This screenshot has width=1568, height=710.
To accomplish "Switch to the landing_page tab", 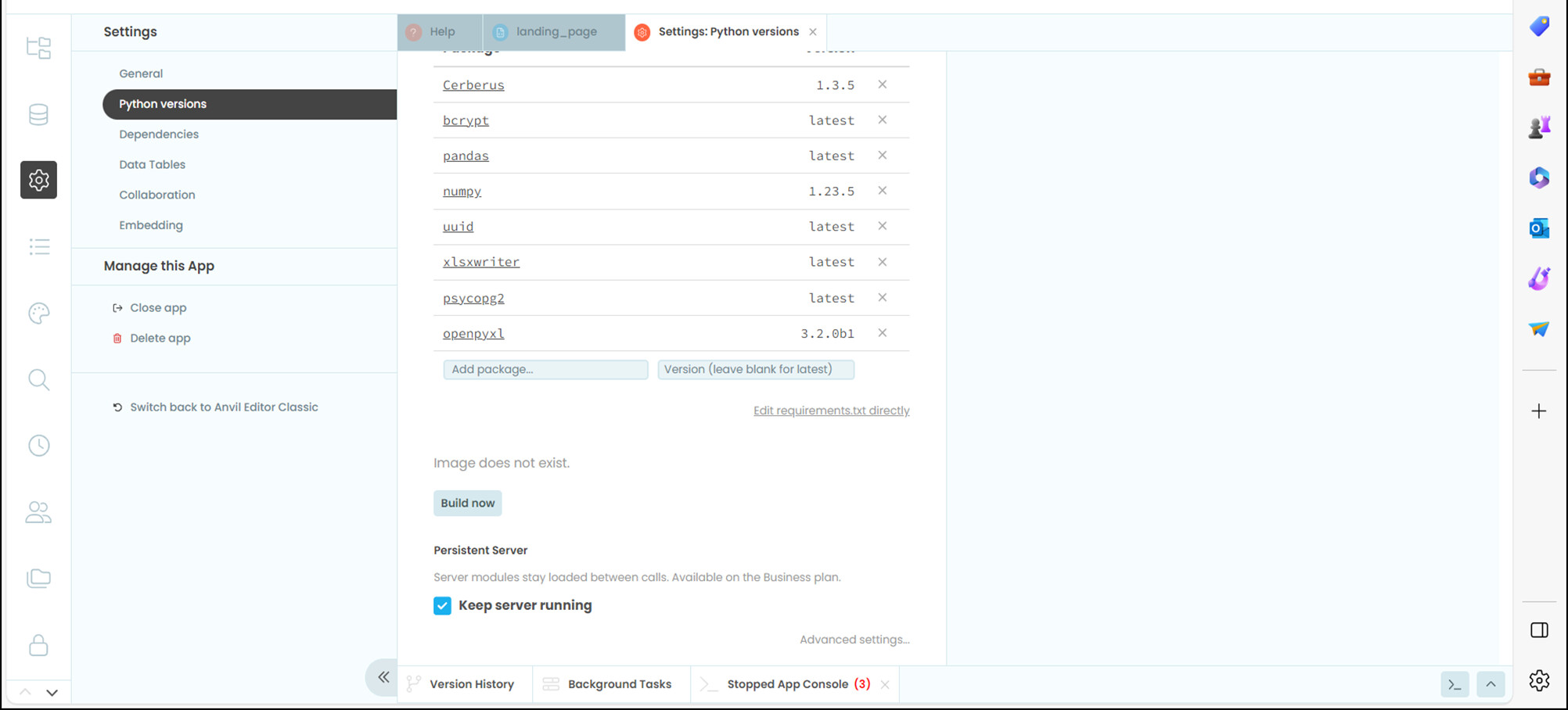I will (x=554, y=32).
